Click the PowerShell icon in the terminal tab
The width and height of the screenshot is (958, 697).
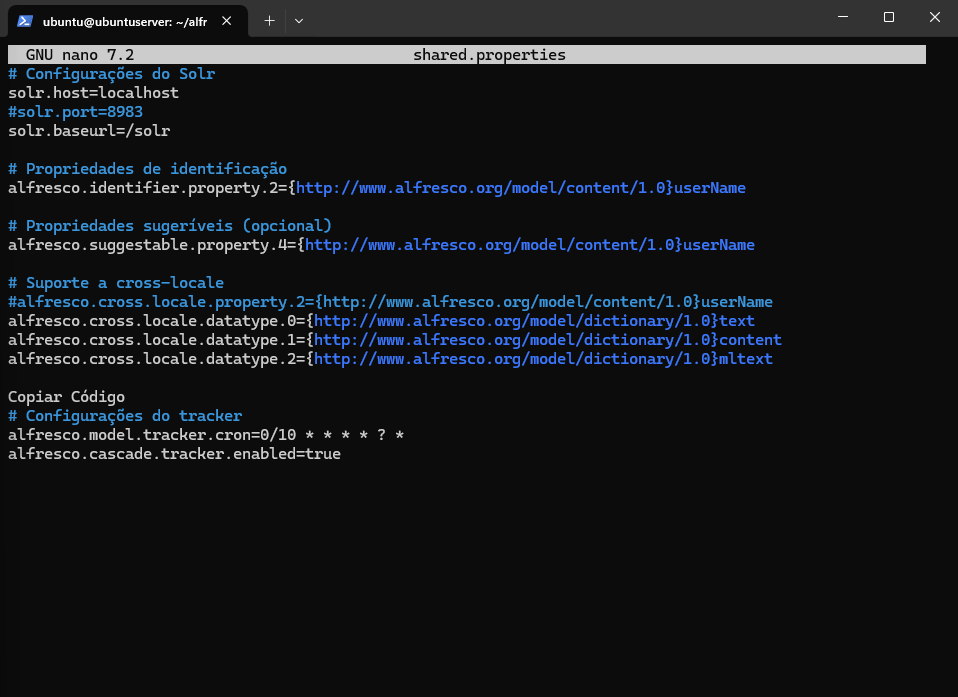click(25, 21)
